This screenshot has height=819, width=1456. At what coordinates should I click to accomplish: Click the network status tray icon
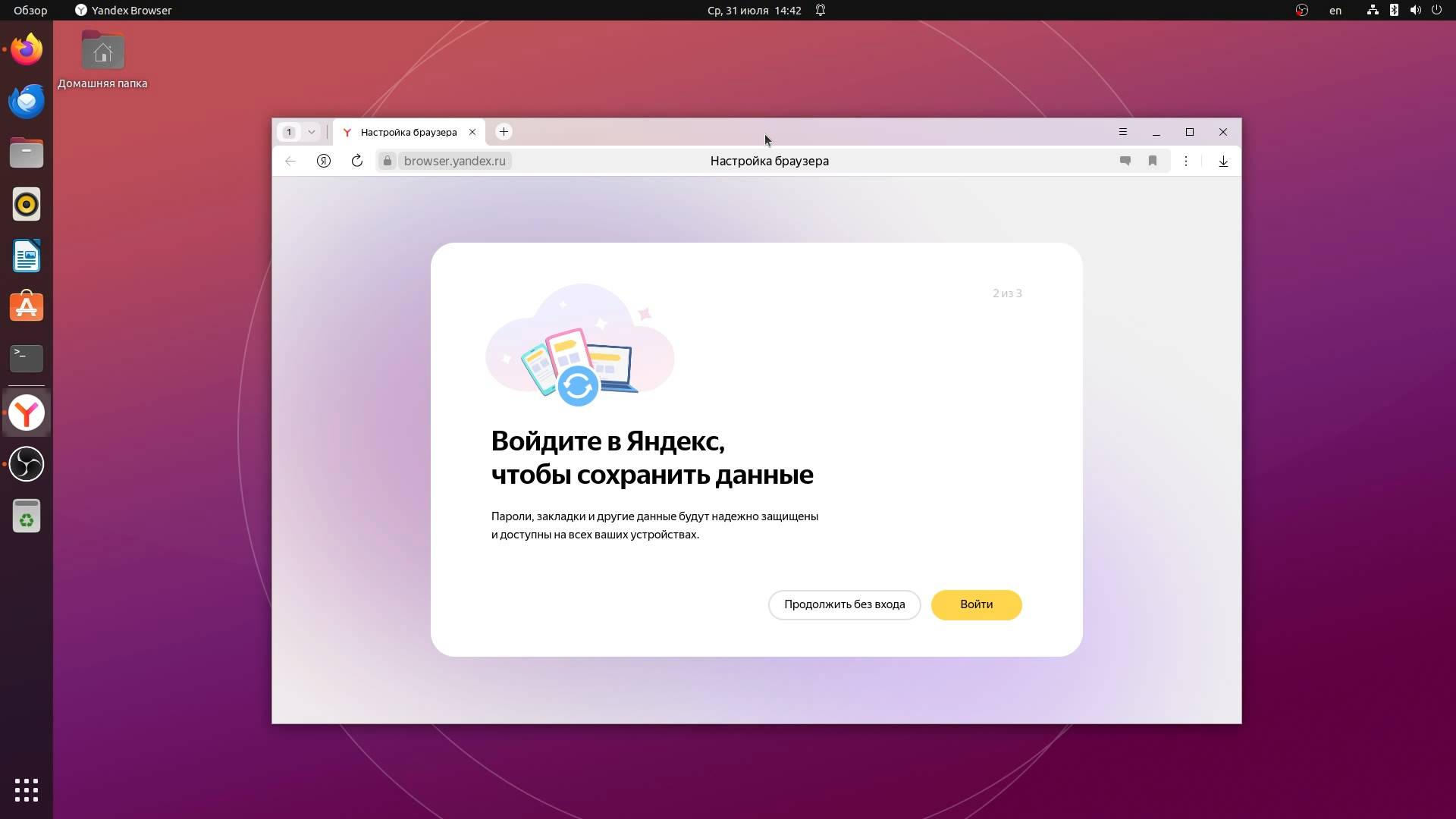coord(1373,10)
